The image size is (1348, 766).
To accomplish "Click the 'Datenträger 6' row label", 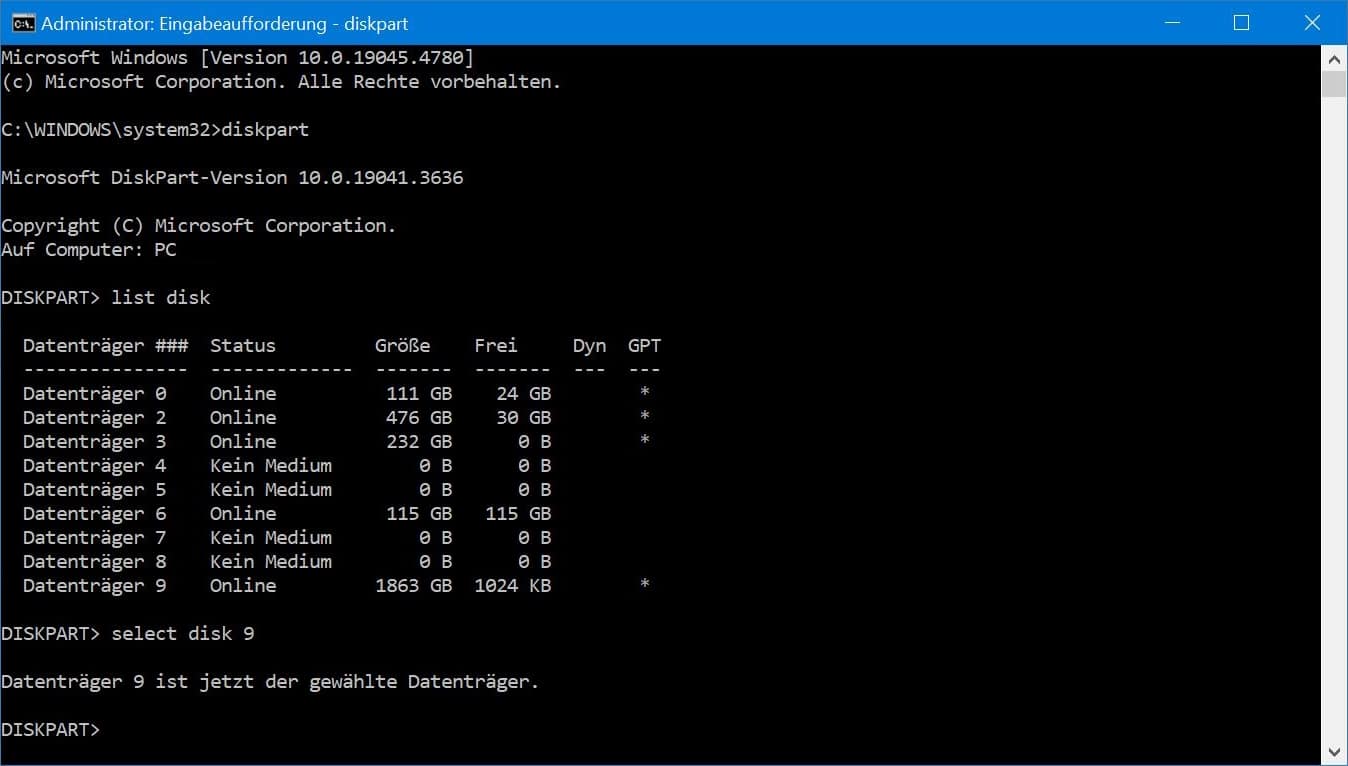I will (x=95, y=514).
